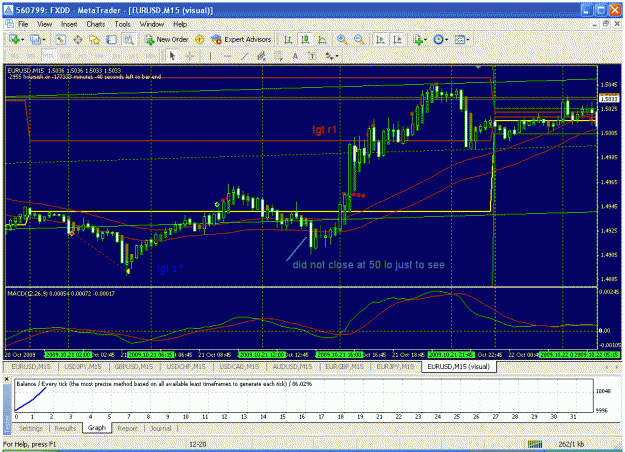Open the File menu
625x452 pixels.
(23, 24)
